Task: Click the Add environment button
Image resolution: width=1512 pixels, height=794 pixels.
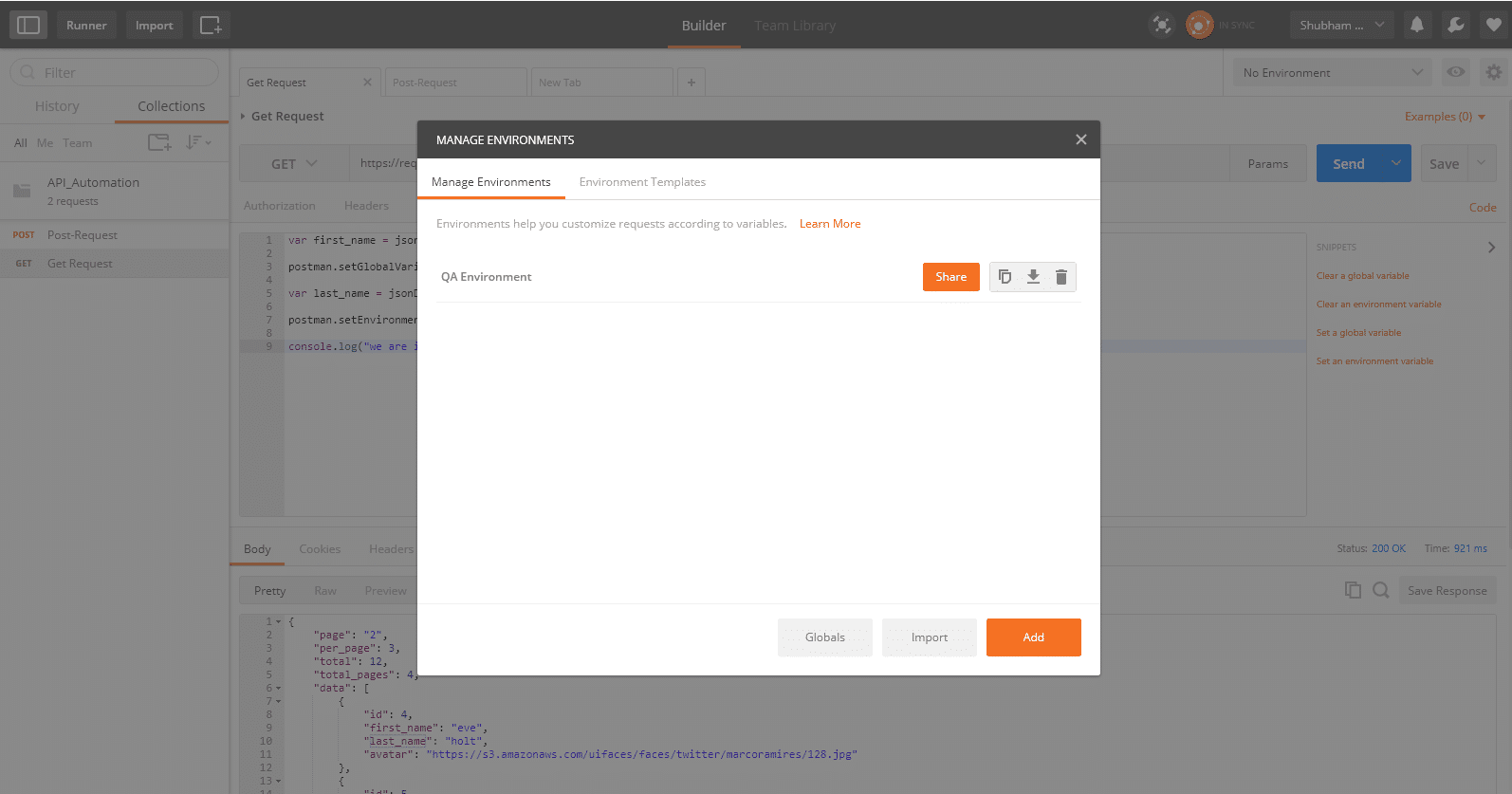Action: coord(1033,637)
